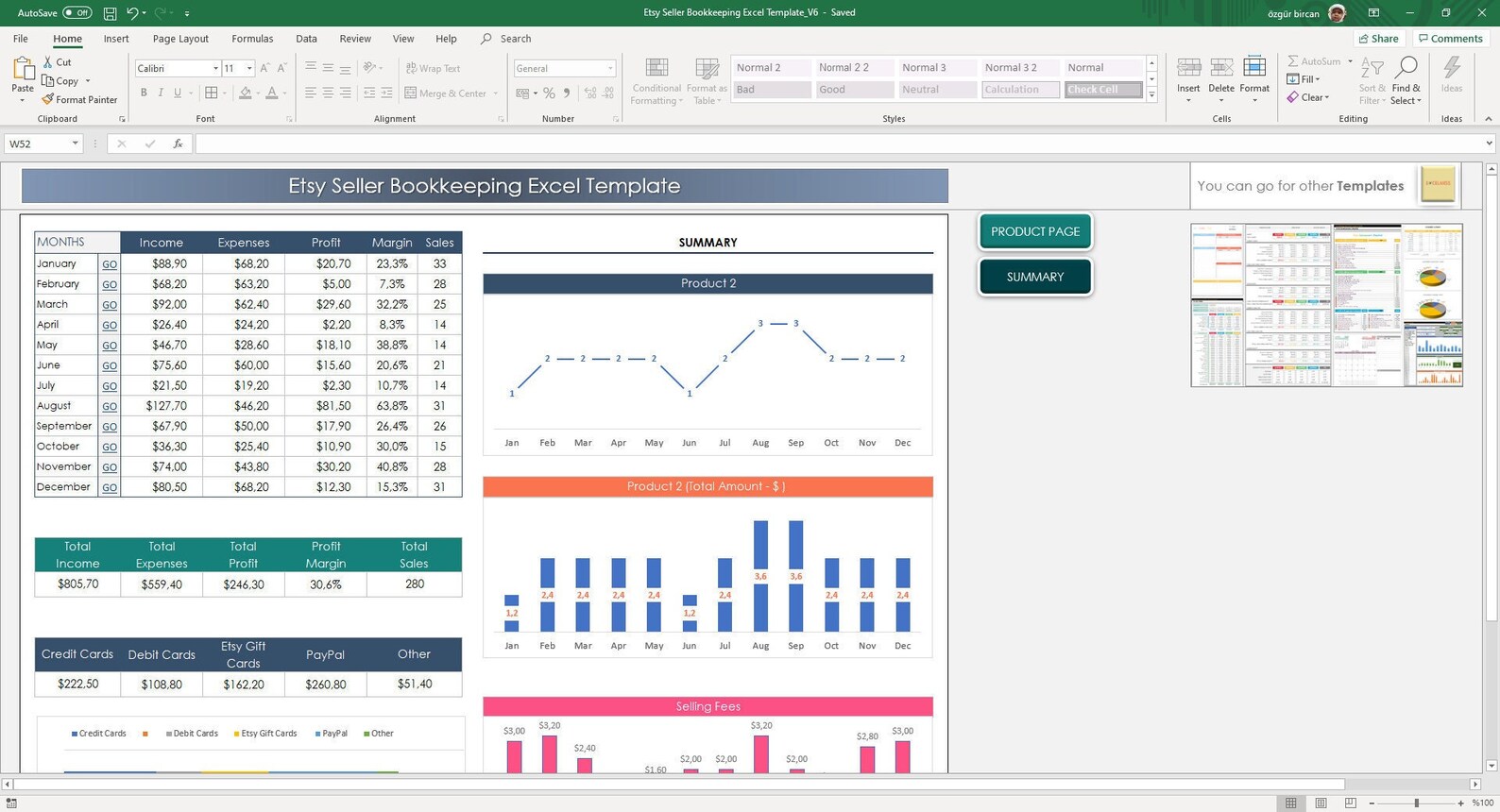Click the Insert Function fx icon
Screen dimensions: 1500x812
point(178,144)
